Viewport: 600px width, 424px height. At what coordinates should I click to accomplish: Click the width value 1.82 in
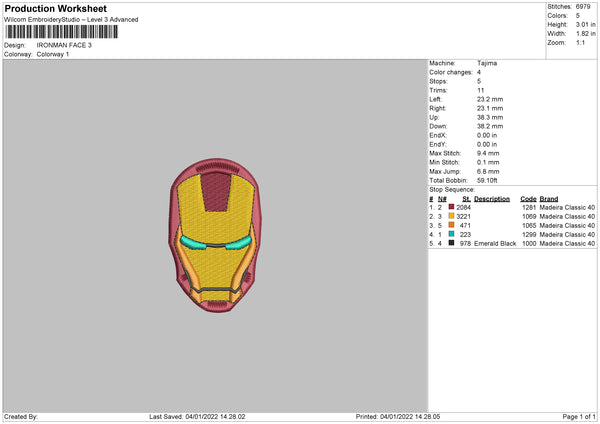tap(585, 34)
